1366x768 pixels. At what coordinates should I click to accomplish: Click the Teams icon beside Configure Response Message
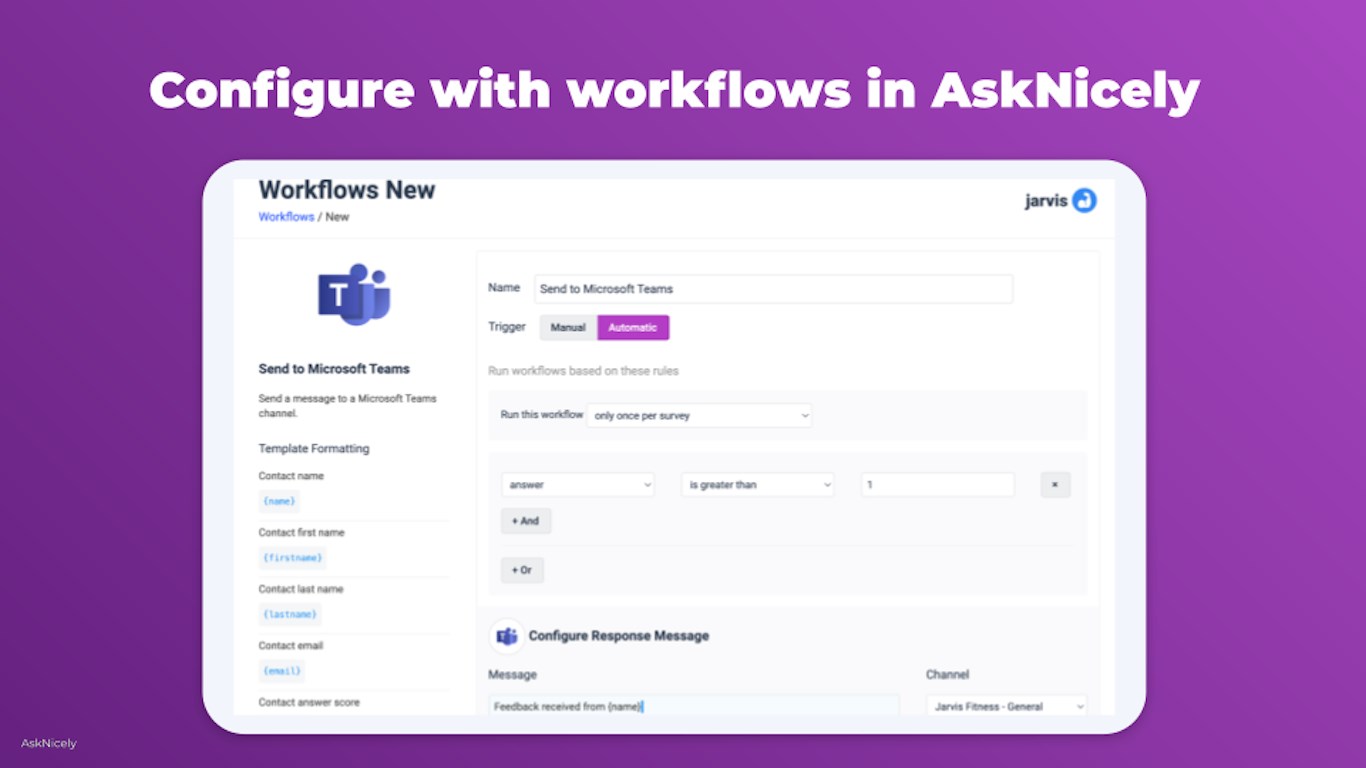coord(507,636)
